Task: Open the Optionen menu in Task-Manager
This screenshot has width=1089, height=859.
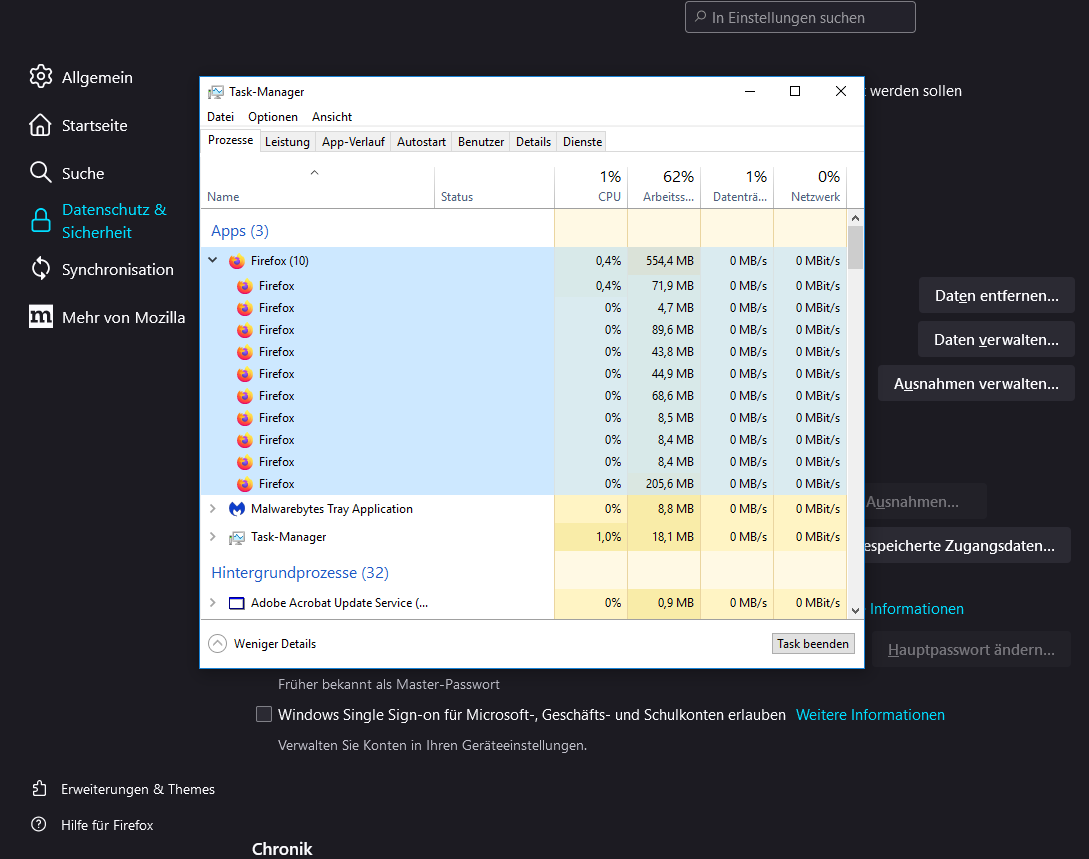Action: [273, 117]
